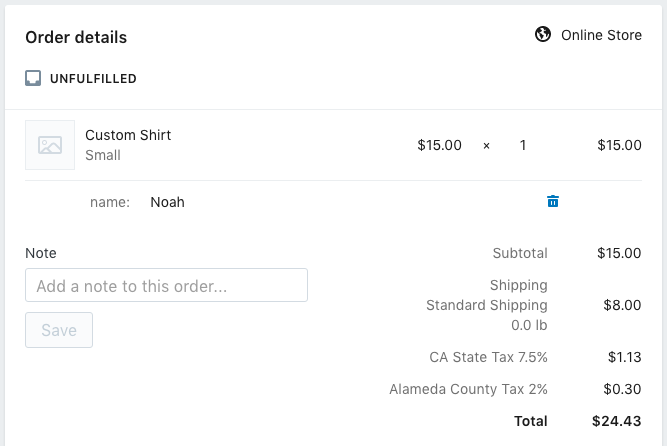Click the Small variant text
The image size is (667, 446).
(x=103, y=155)
